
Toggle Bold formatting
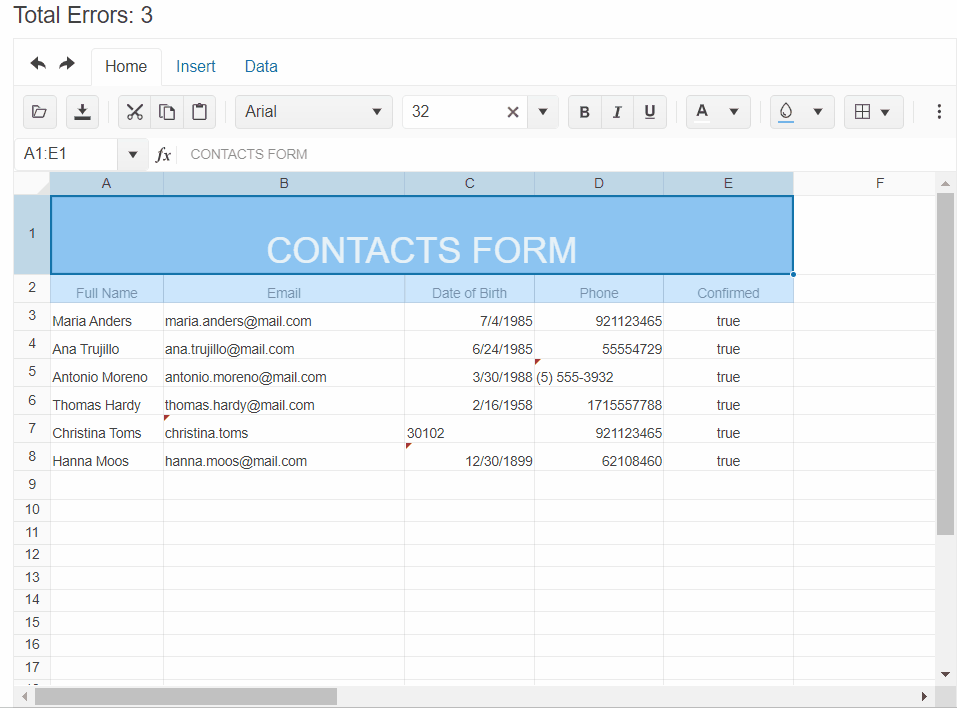[585, 112]
